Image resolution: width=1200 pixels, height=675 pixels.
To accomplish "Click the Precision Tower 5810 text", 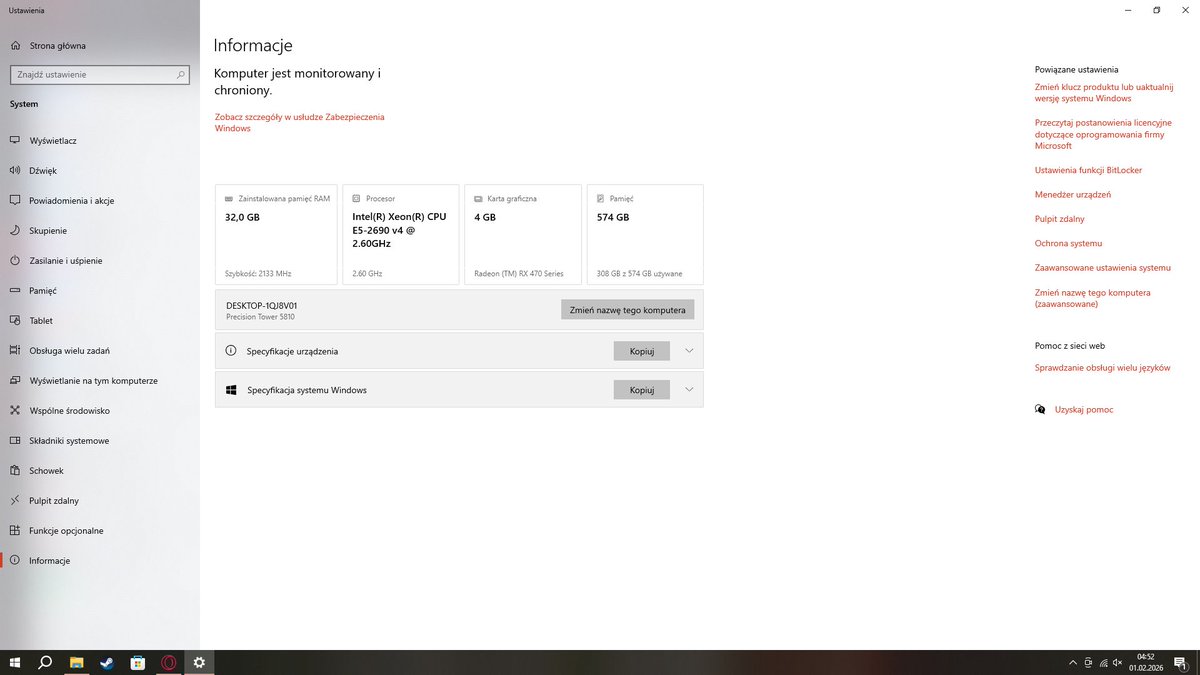I will coord(260,317).
